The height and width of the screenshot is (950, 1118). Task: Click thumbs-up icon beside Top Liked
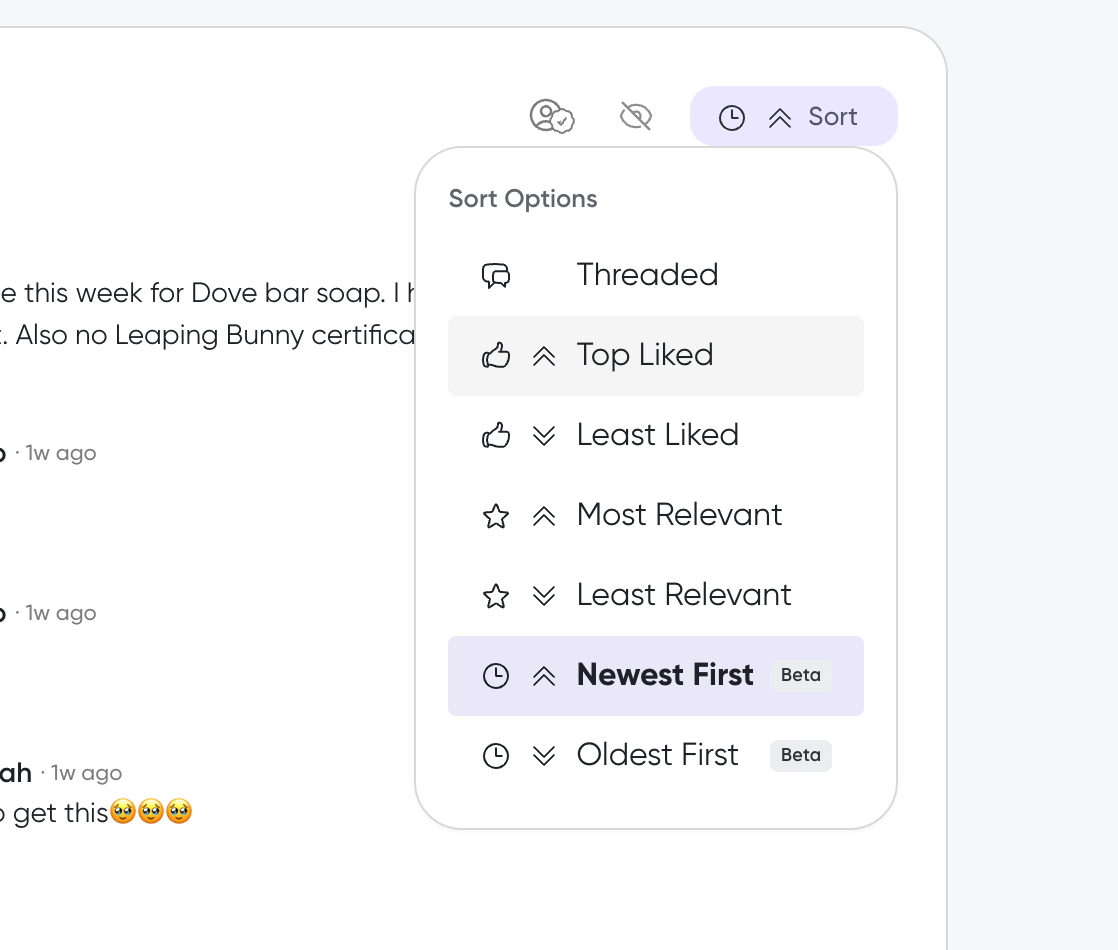coord(496,355)
